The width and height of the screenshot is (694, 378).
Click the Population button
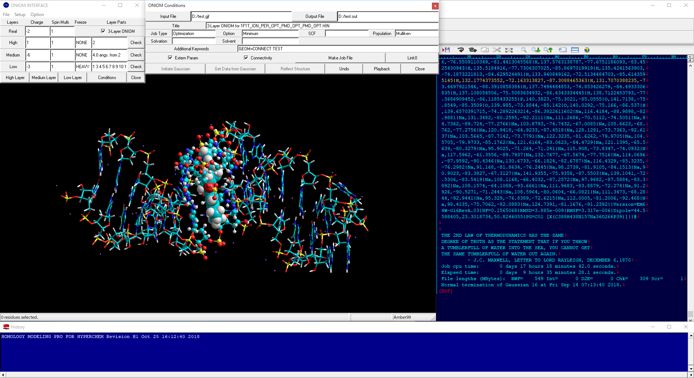coord(382,34)
